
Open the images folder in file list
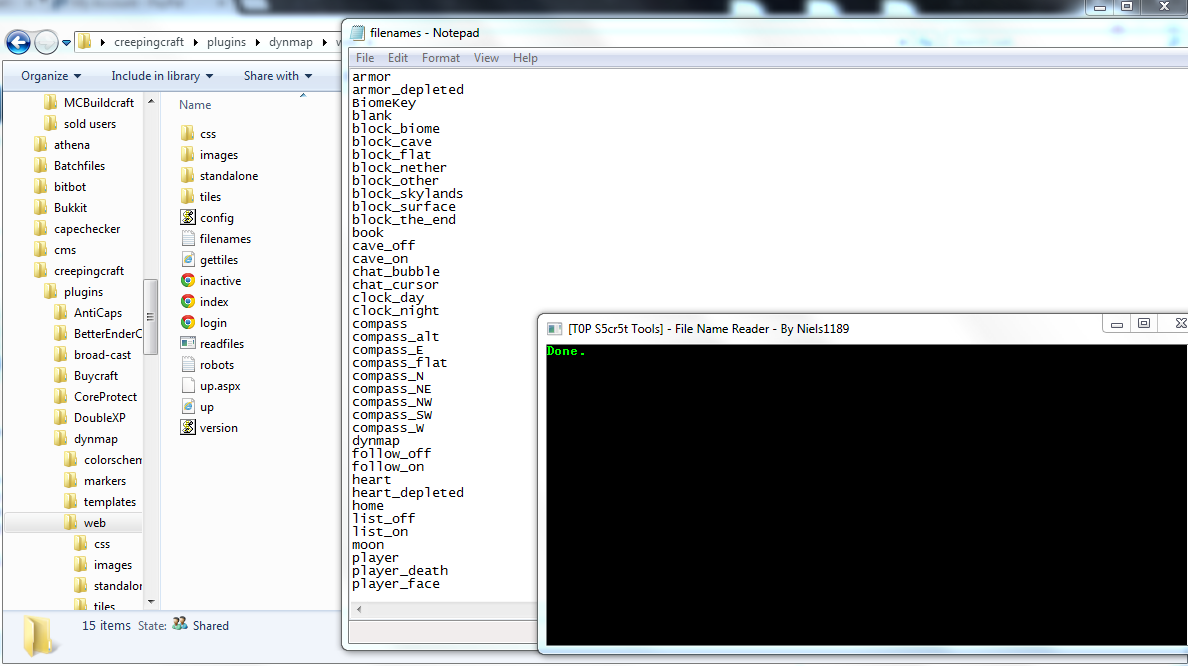(209, 155)
